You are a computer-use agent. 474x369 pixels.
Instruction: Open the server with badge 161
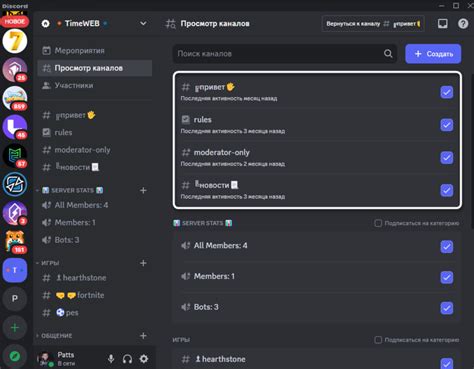pos(15,242)
